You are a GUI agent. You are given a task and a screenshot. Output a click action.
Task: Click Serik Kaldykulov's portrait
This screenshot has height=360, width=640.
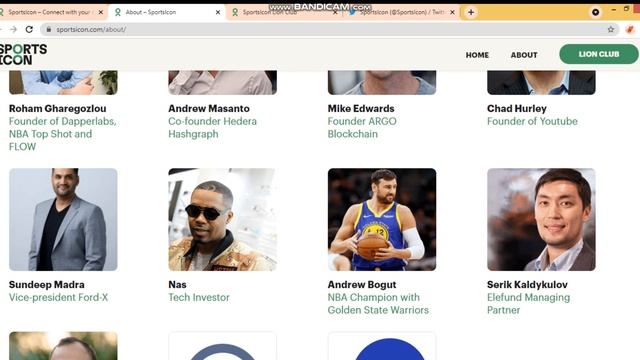541,219
